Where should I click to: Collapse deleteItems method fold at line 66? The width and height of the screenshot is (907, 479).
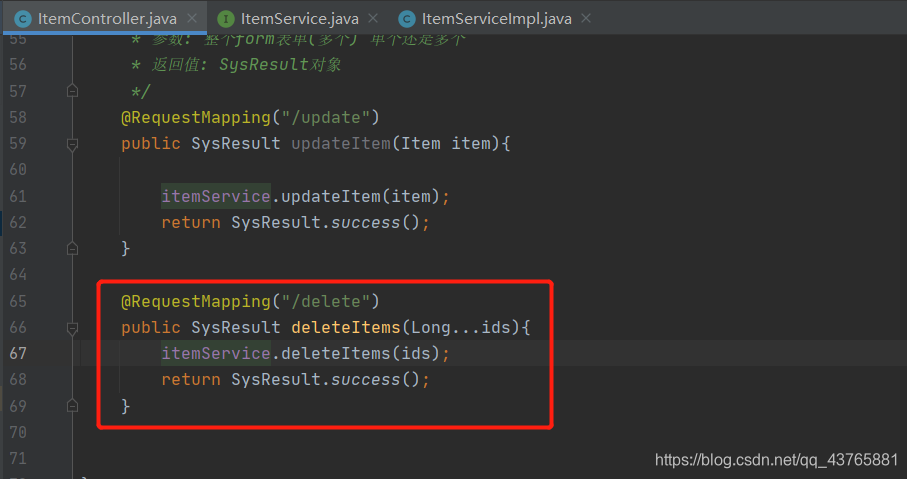coord(72,328)
